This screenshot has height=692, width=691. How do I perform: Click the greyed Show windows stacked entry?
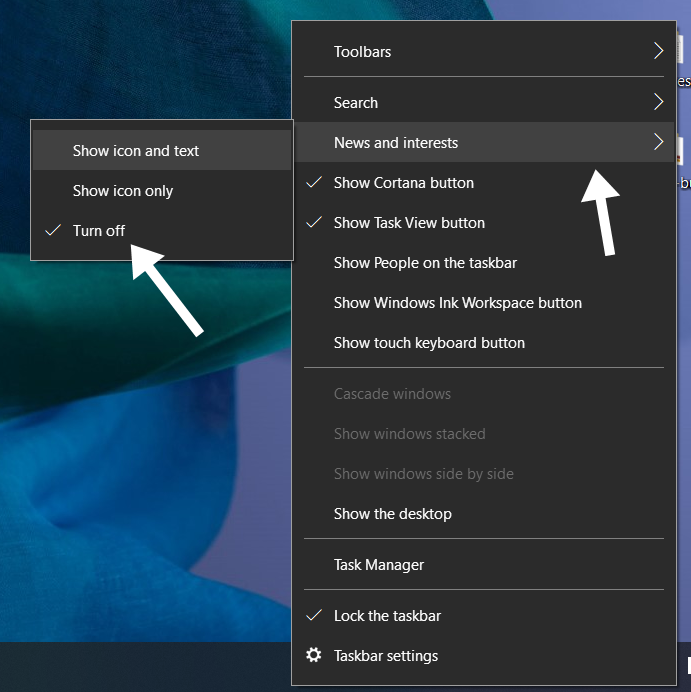[484, 434]
